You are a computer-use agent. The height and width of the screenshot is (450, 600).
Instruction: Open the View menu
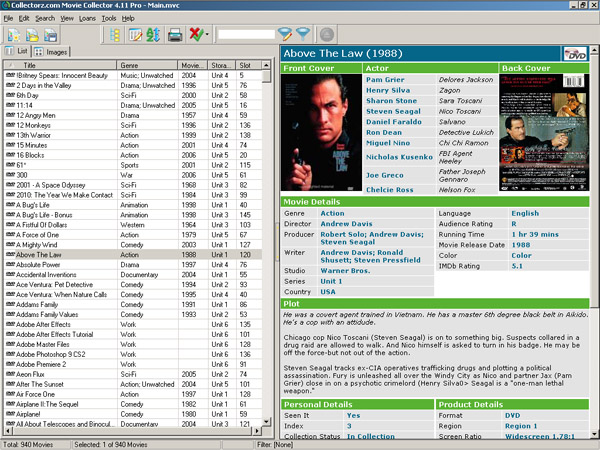pyautogui.click(x=67, y=18)
